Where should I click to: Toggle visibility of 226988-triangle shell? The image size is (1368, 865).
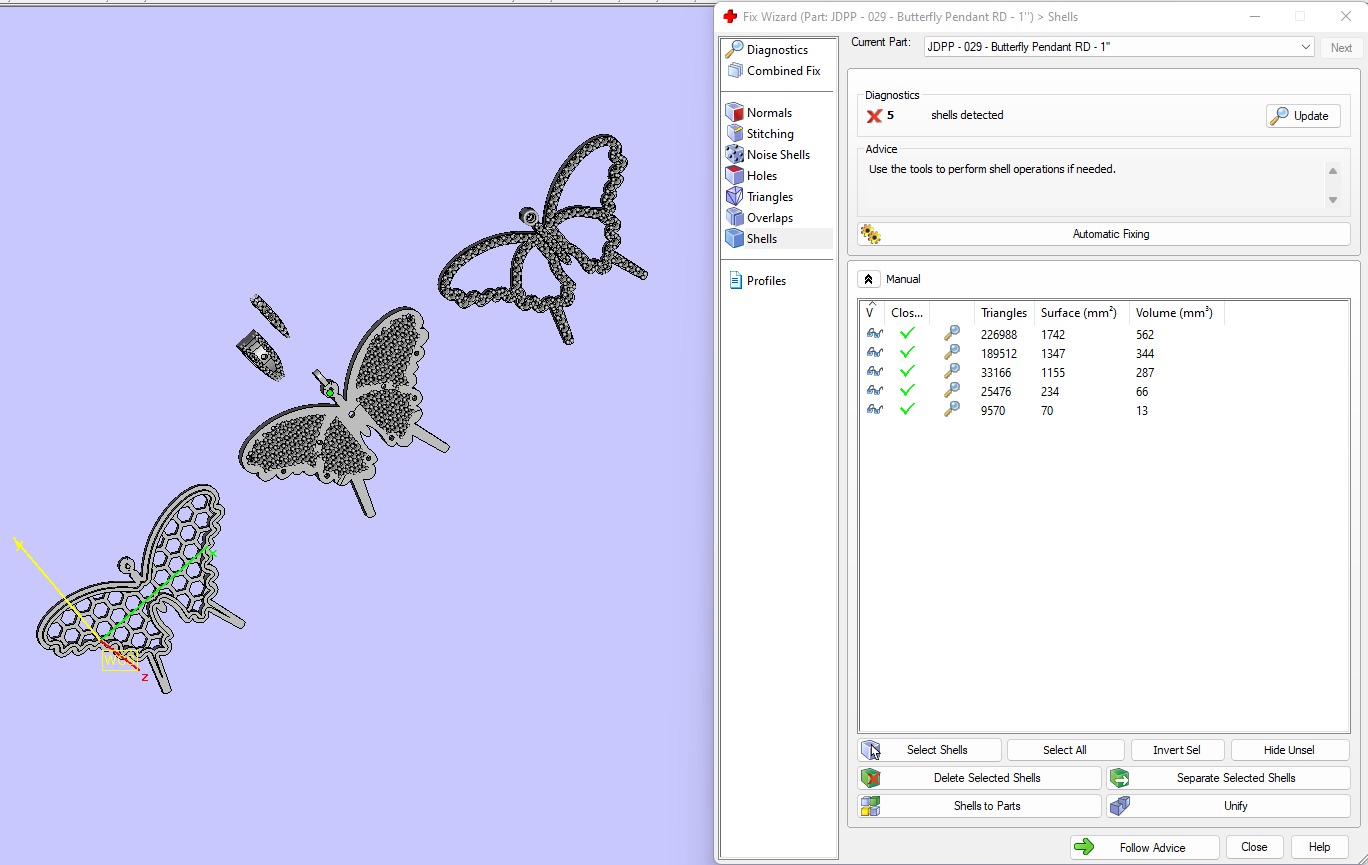pyautogui.click(x=875, y=334)
